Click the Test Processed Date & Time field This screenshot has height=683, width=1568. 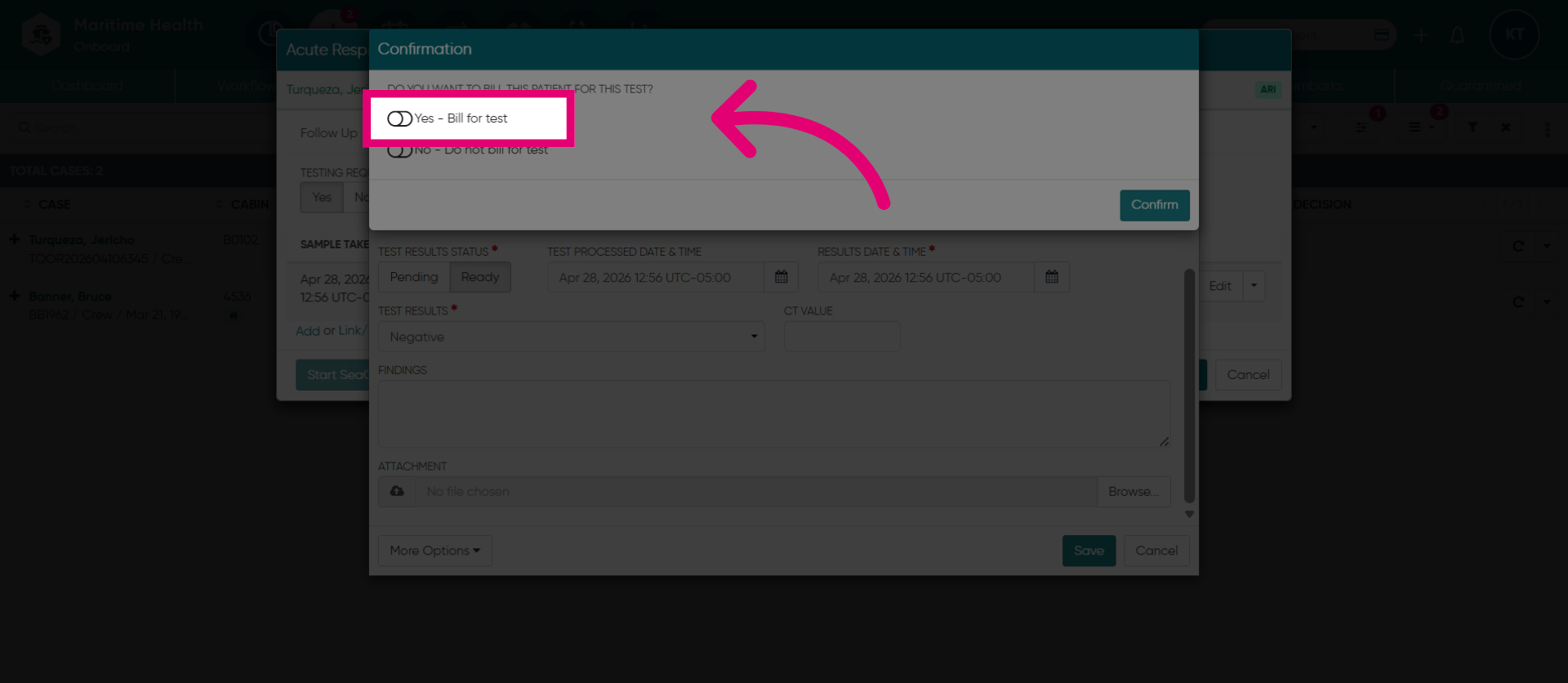pyautogui.click(x=655, y=277)
